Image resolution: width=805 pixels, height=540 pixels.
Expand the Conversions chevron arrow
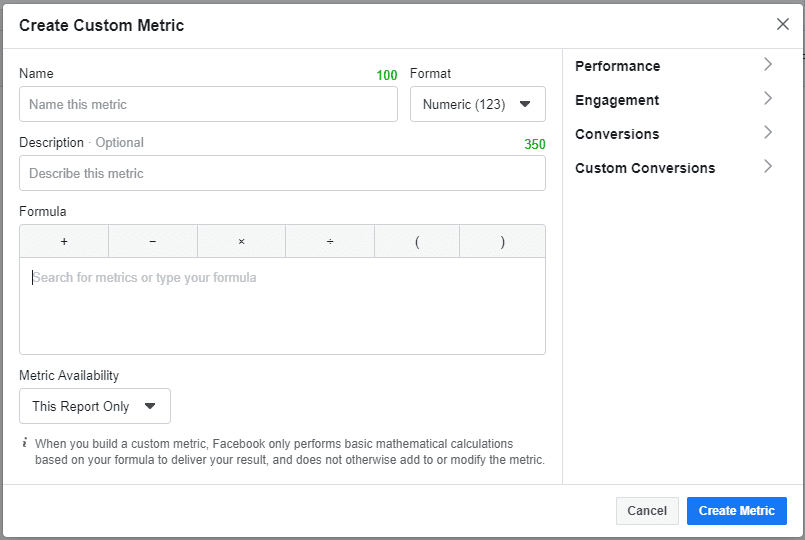tap(768, 133)
